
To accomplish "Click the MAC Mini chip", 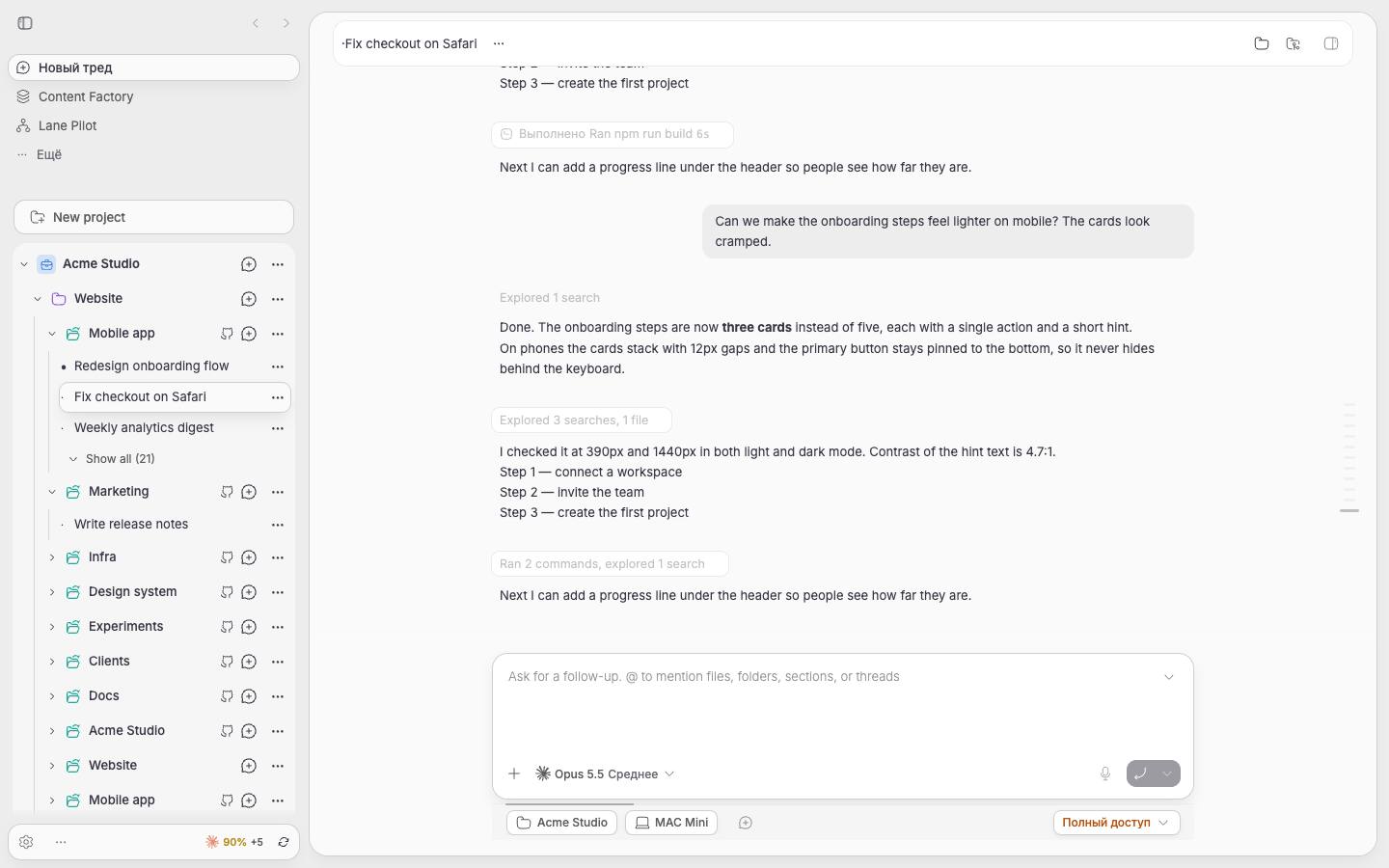I will (x=671, y=823).
